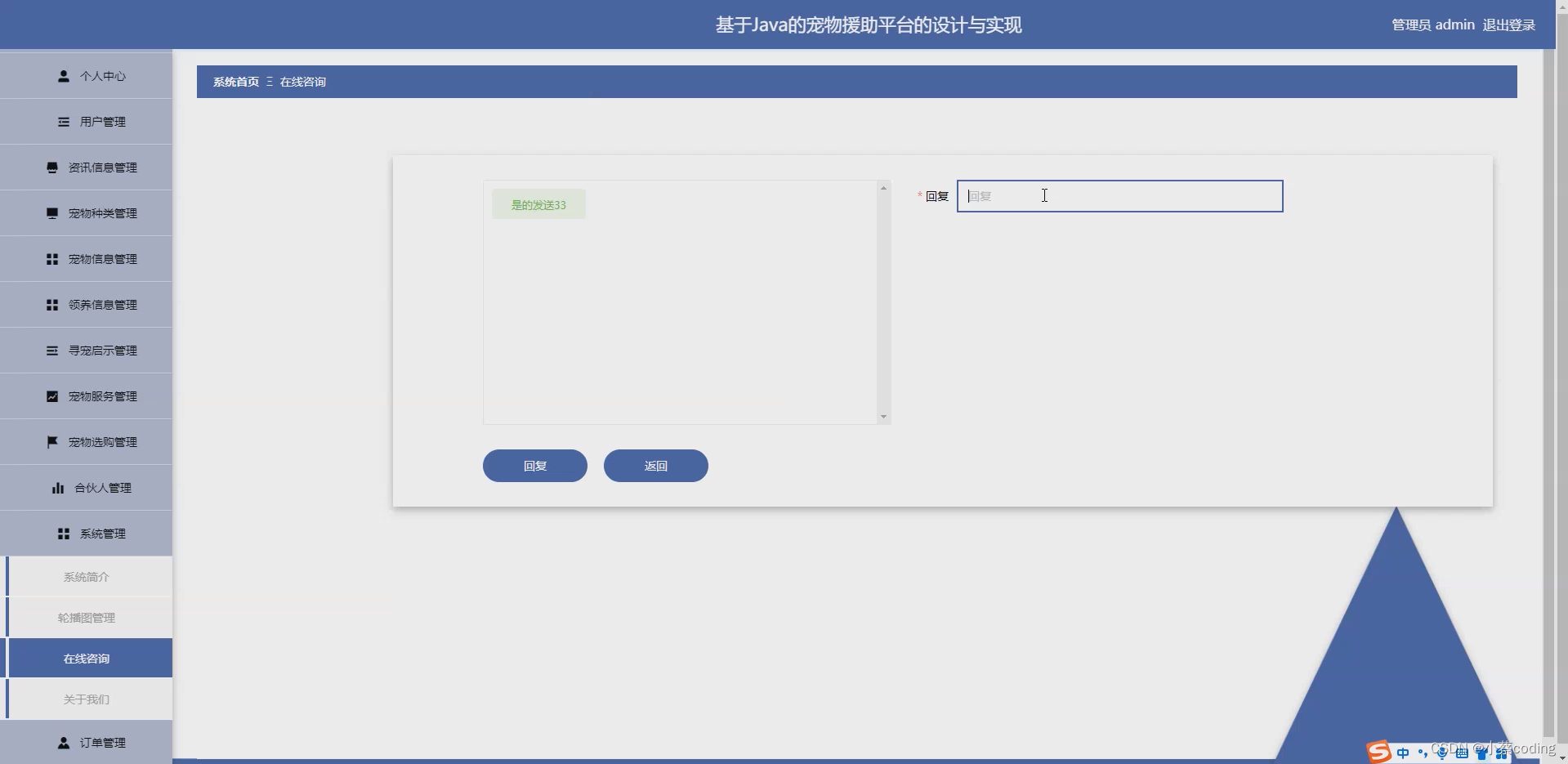Image resolution: width=1568 pixels, height=764 pixels.
Task: Click the 用户管理 list icon
Action: pos(64,122)
